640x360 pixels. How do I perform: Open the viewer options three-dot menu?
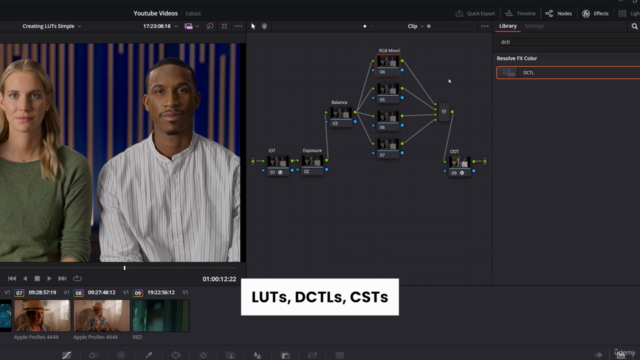[x=238, y=26]
